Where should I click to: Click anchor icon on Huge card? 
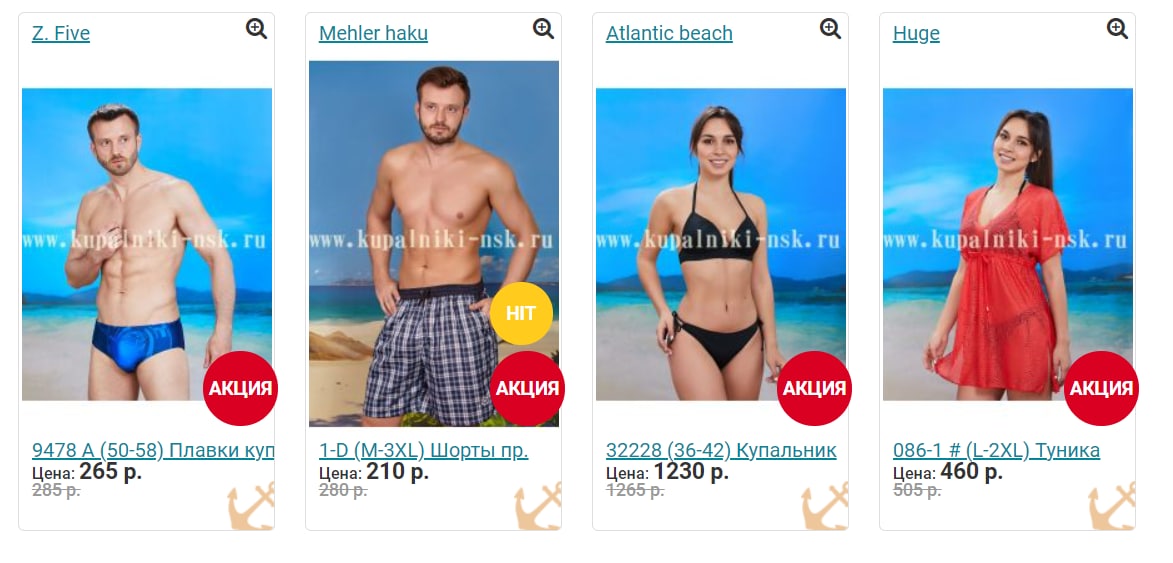1112,506
